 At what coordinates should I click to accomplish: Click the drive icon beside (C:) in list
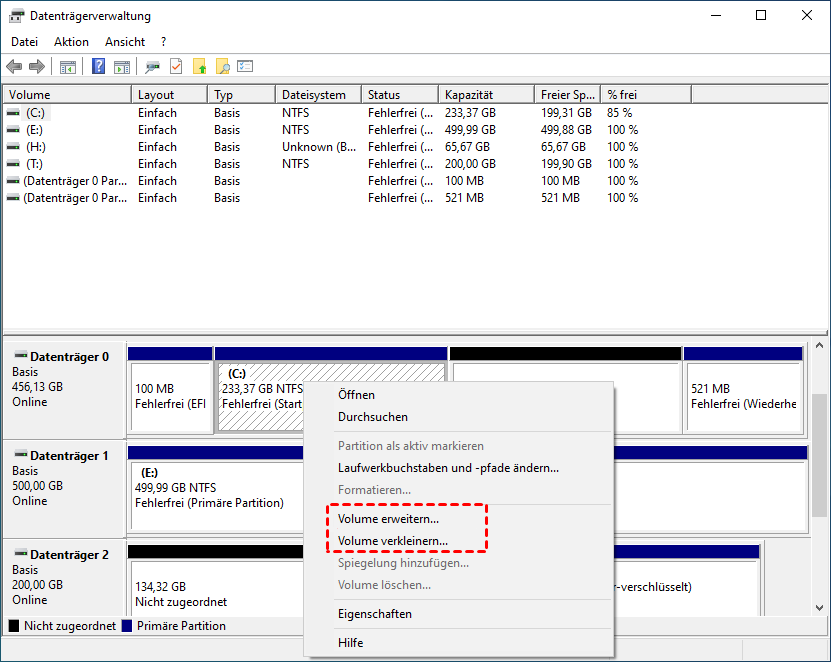pyautogui.click(x=13, y=113)
